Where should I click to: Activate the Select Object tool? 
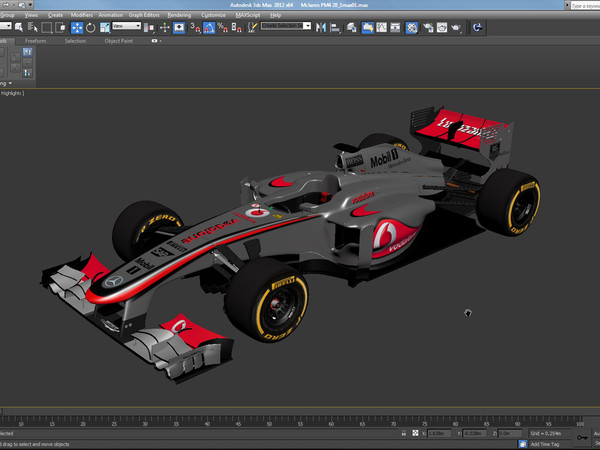pos(19,27)
